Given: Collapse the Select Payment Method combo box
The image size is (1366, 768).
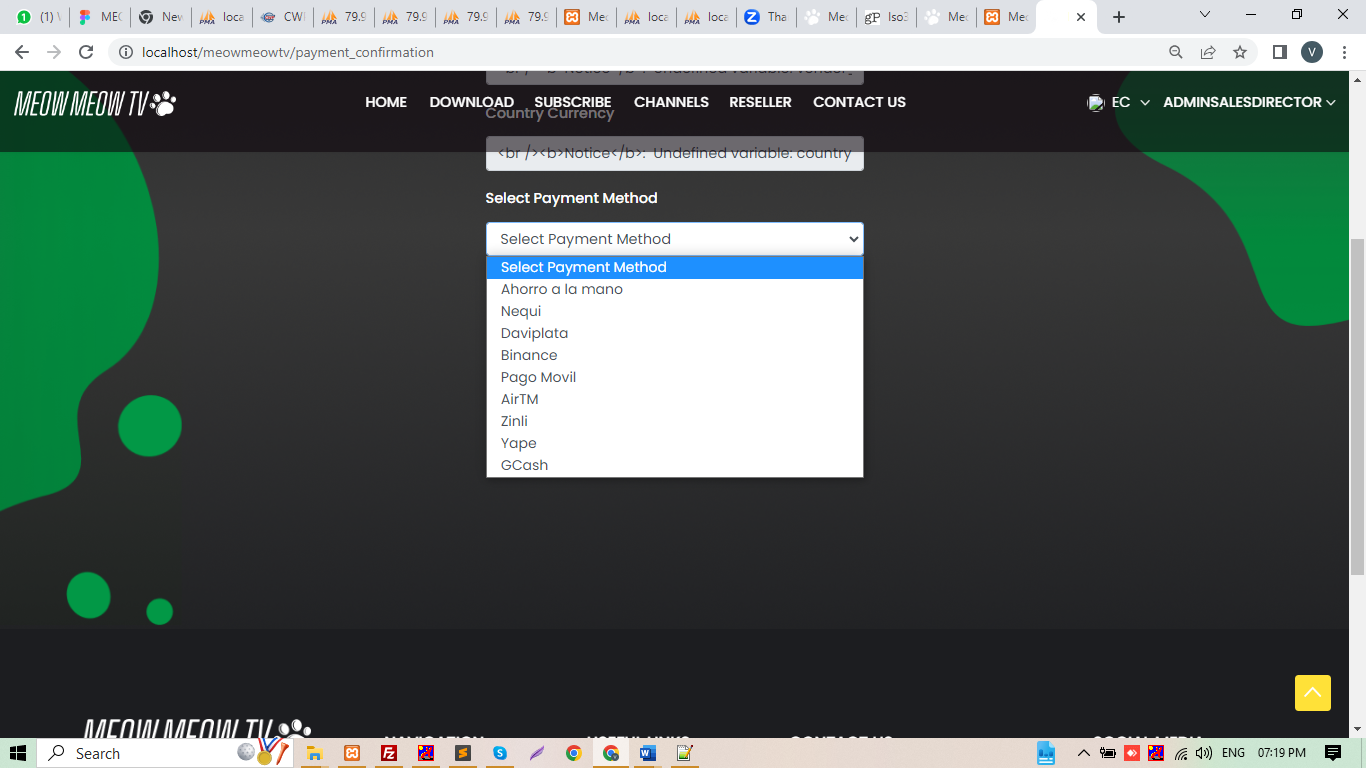Looking at the screenshot, I should click(675, 239).
